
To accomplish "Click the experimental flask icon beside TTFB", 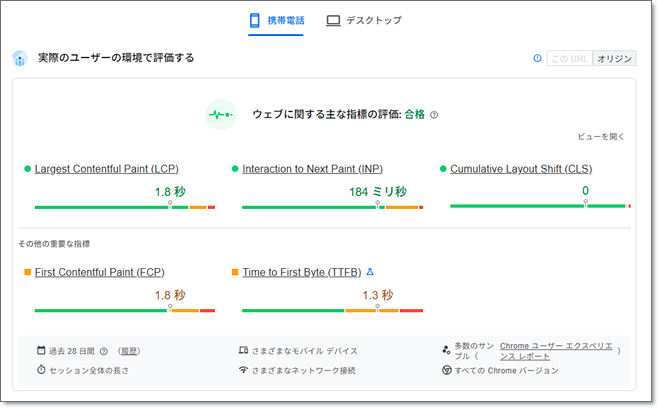I will pyautogui.click(x=370, y=272).
